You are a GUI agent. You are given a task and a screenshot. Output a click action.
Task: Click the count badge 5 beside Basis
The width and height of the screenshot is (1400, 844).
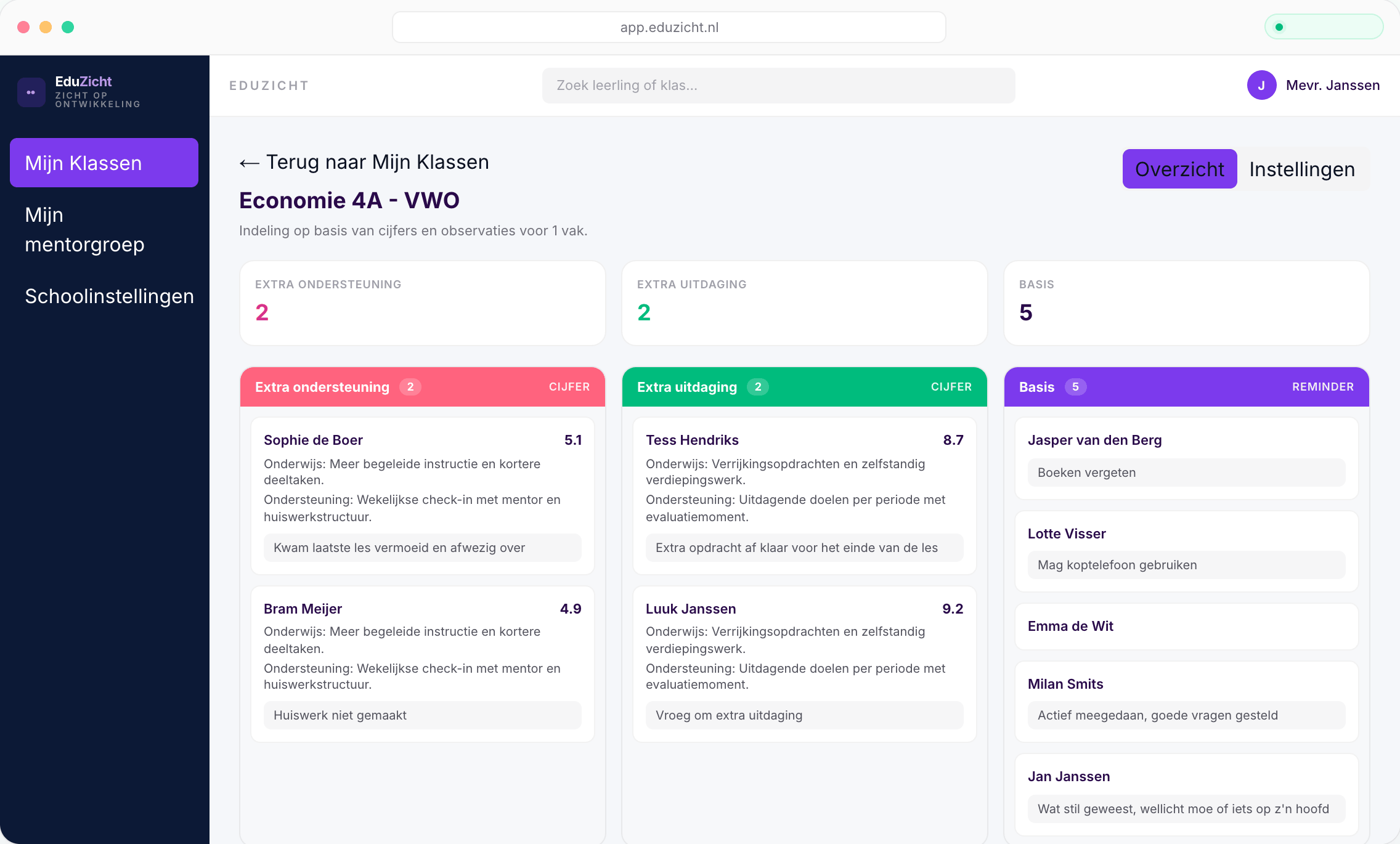[1075, 387]
